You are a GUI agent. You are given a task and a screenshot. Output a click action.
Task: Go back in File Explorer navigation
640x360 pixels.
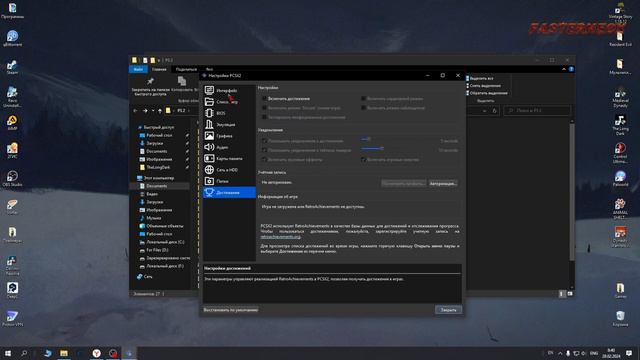click(136, 111)
